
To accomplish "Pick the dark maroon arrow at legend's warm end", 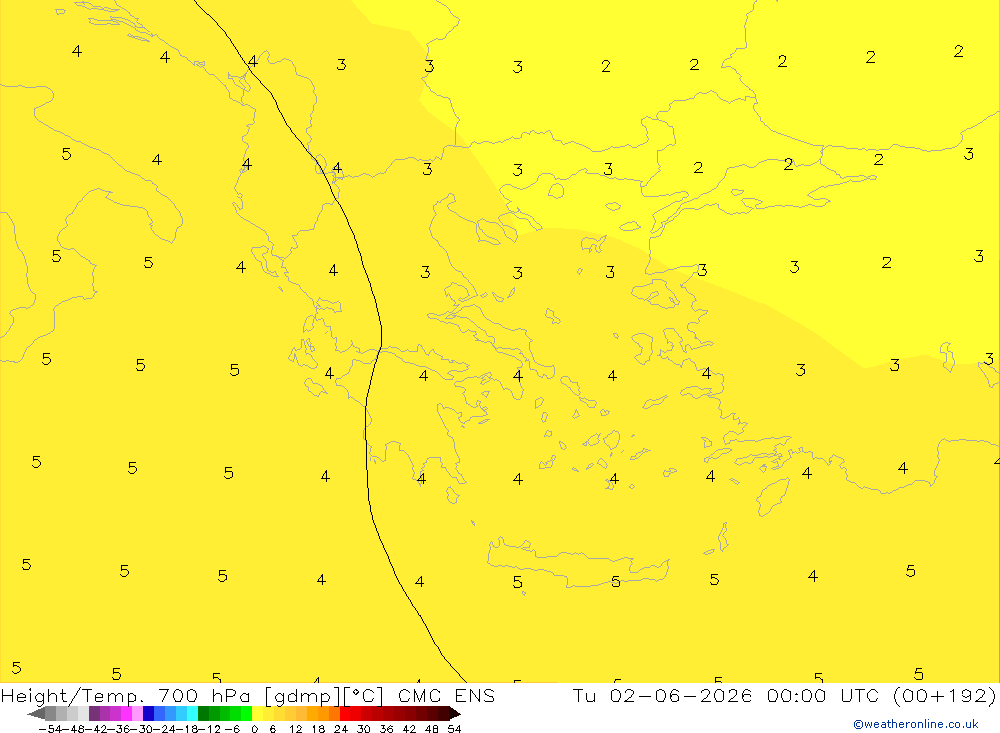I will [x=454, y=714].
